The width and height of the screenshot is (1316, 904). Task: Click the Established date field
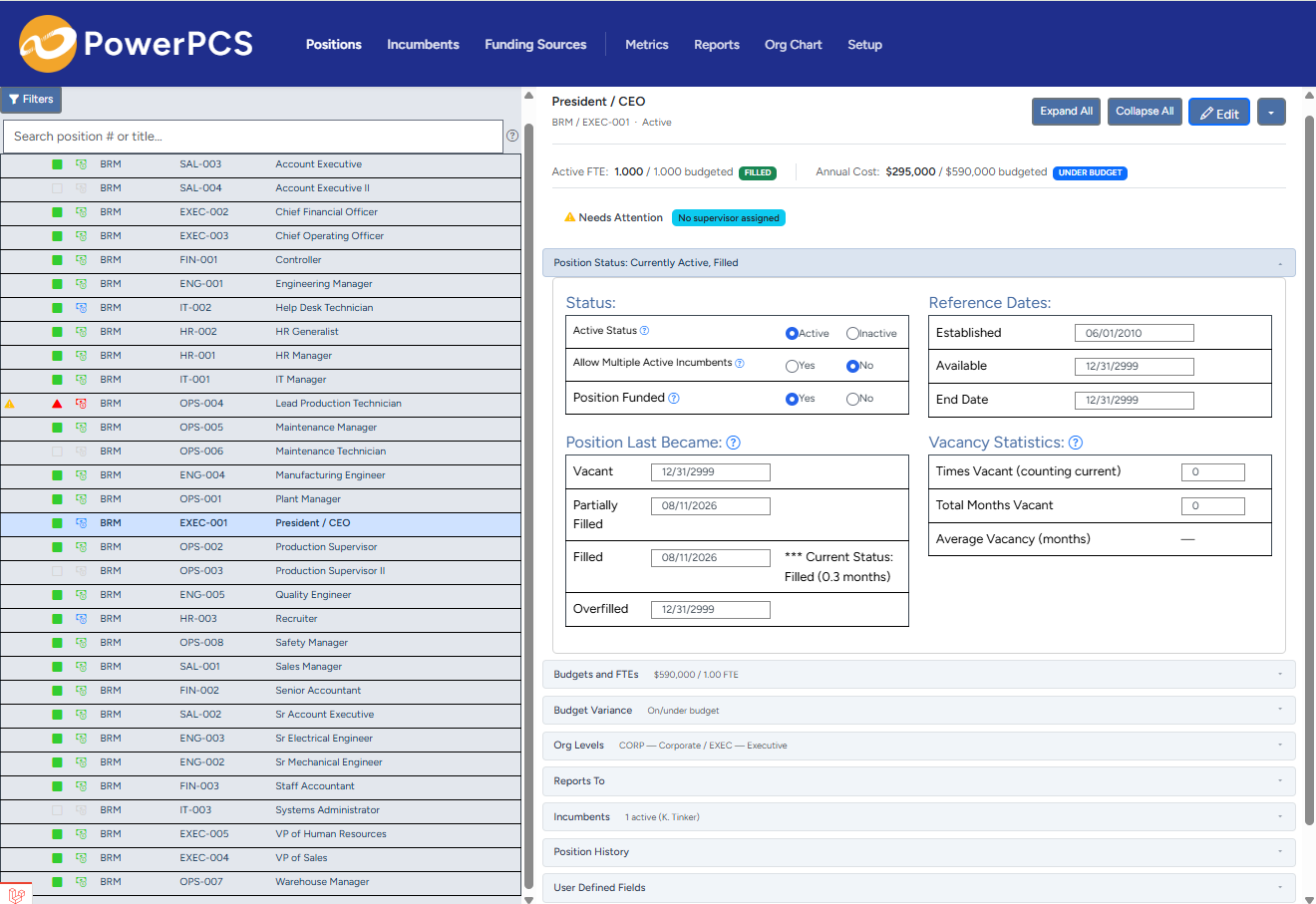[1135, 334]
